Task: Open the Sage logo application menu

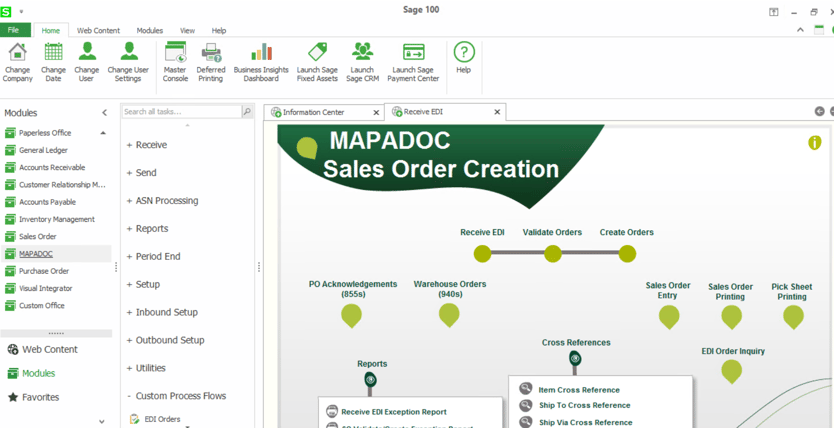Action: pyautogui.click(x=5, y=10)
